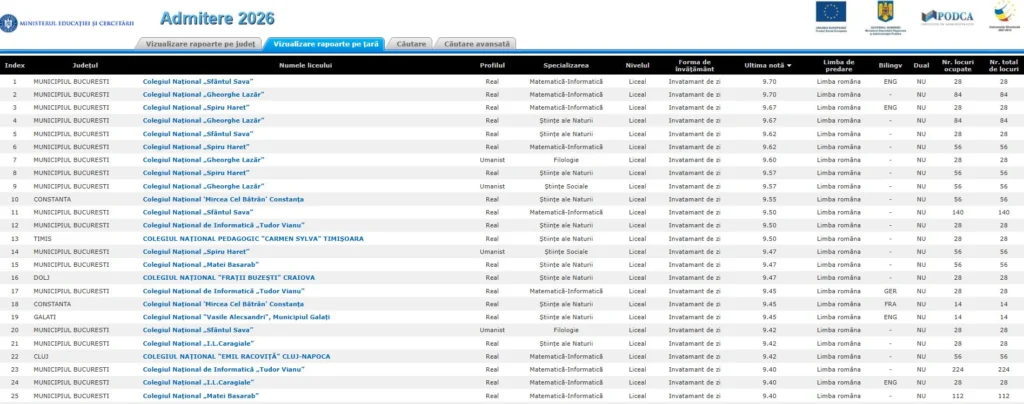Click the 9.60 grade in row 7
Viewport: 1024px width, 404px height.
pos(769,160)
